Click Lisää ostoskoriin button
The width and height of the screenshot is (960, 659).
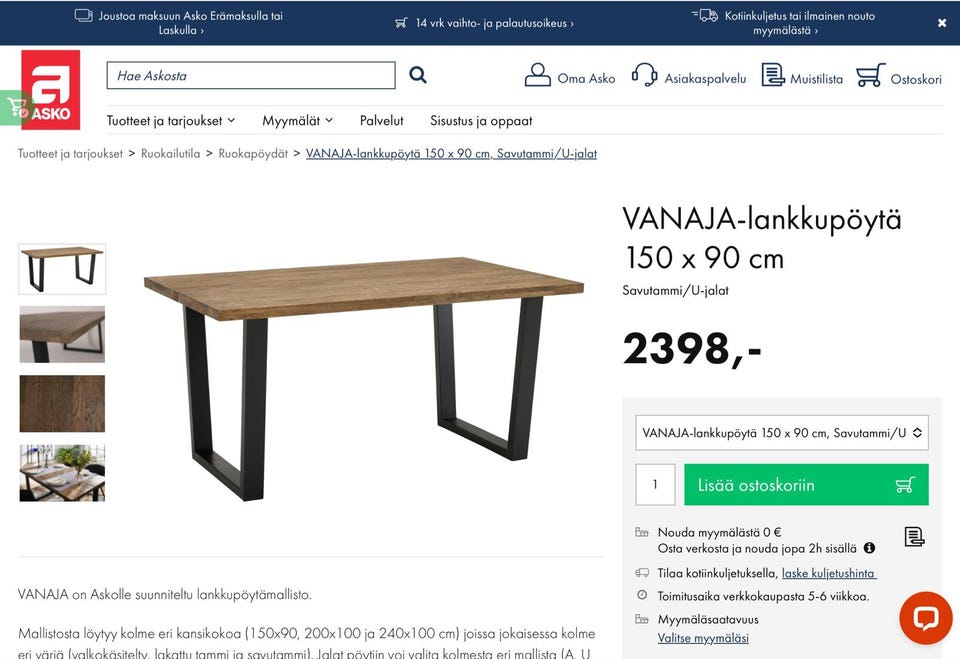tap(806, 485)
